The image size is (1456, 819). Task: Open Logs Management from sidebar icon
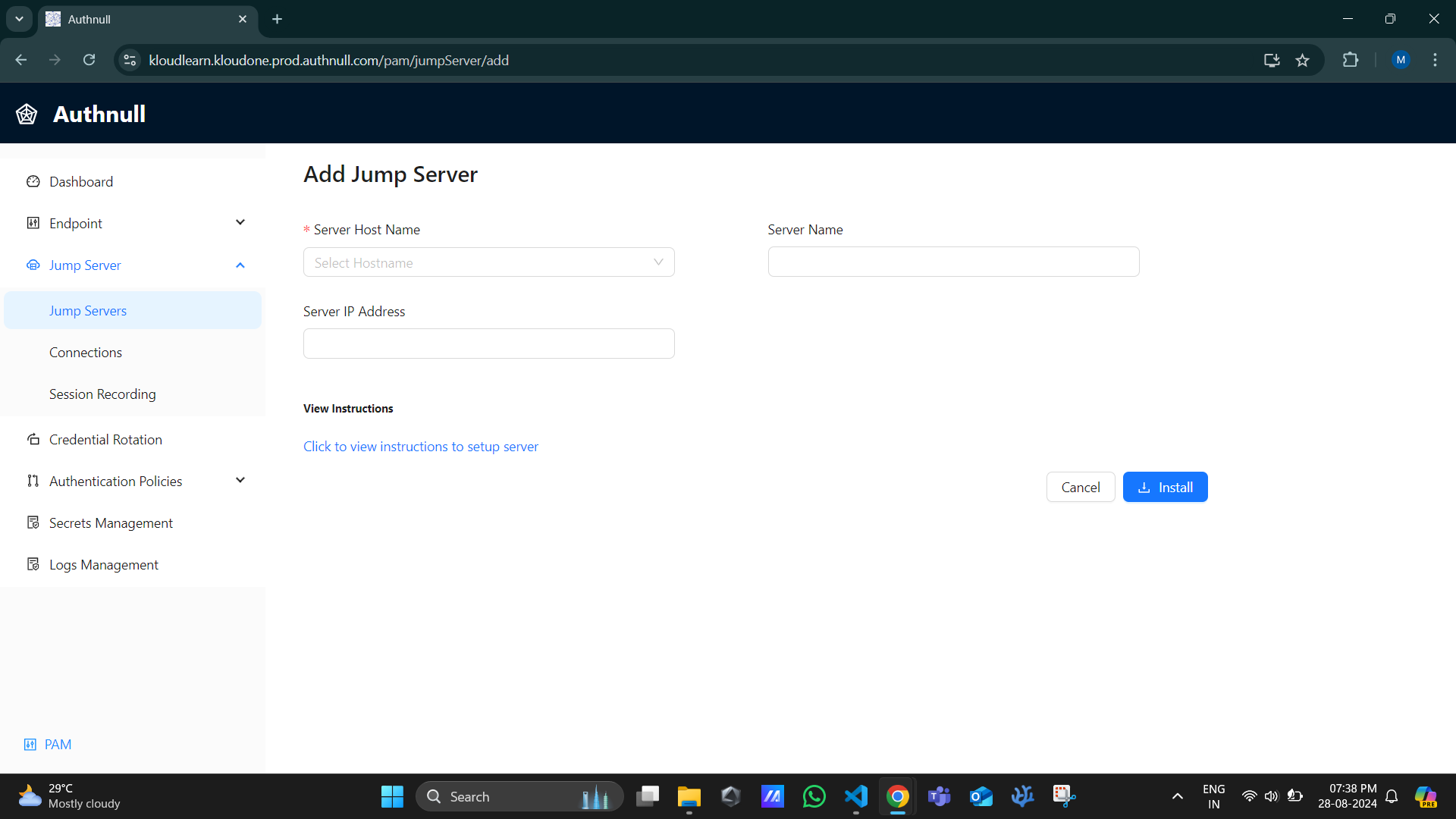pos(33,564)
